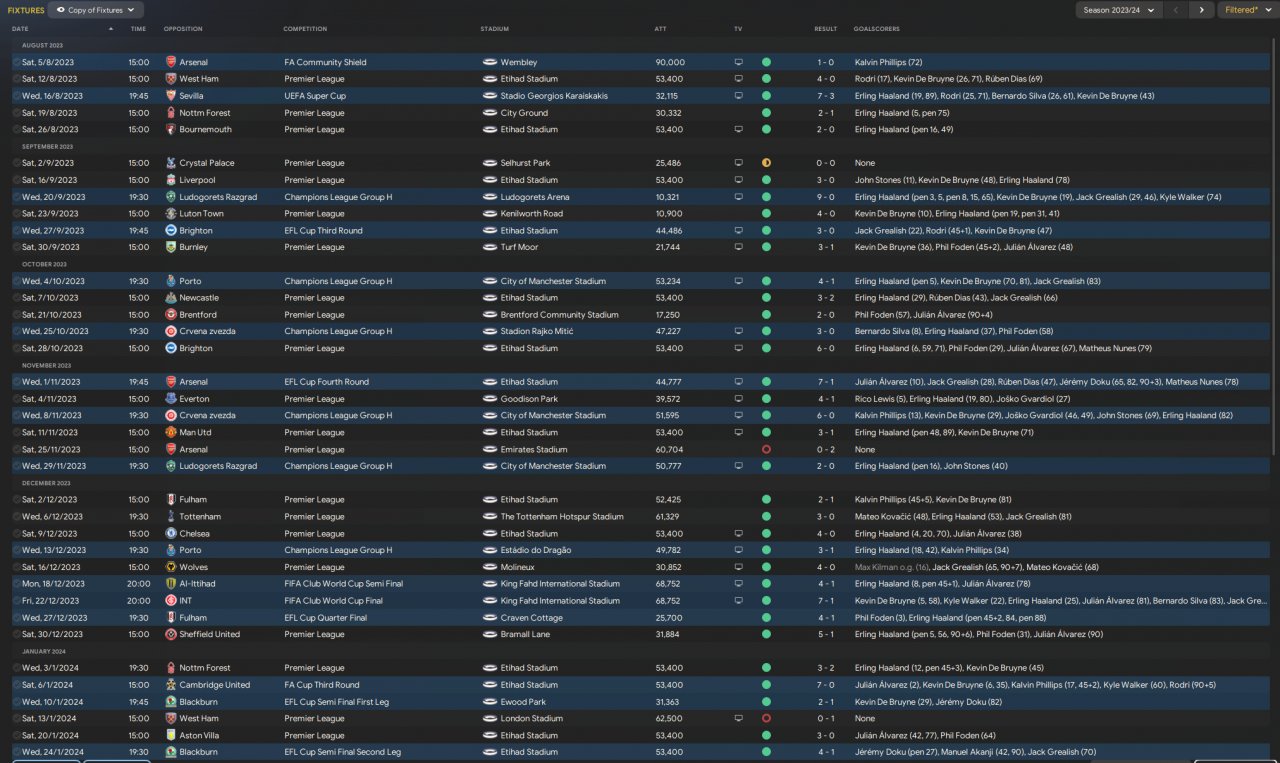Click the Chelsea club badge
The height and width of the screenshot is (763, 1280).
click(171, 533)
